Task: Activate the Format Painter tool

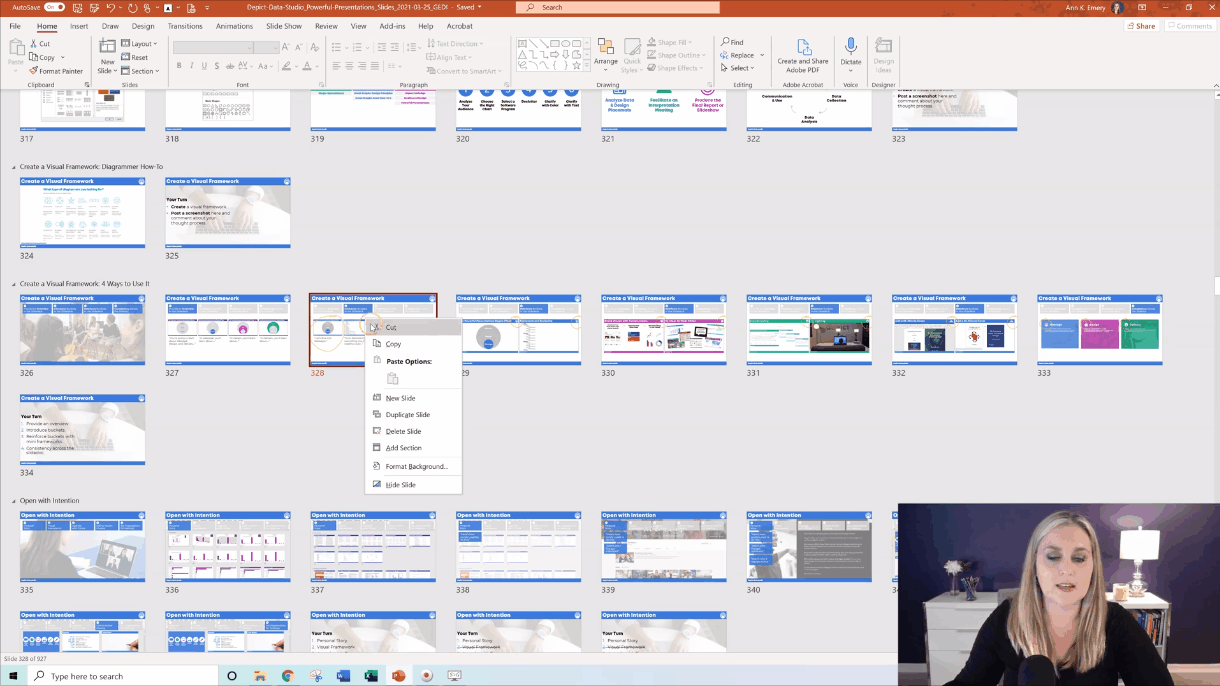Action: tap(56, 71)
